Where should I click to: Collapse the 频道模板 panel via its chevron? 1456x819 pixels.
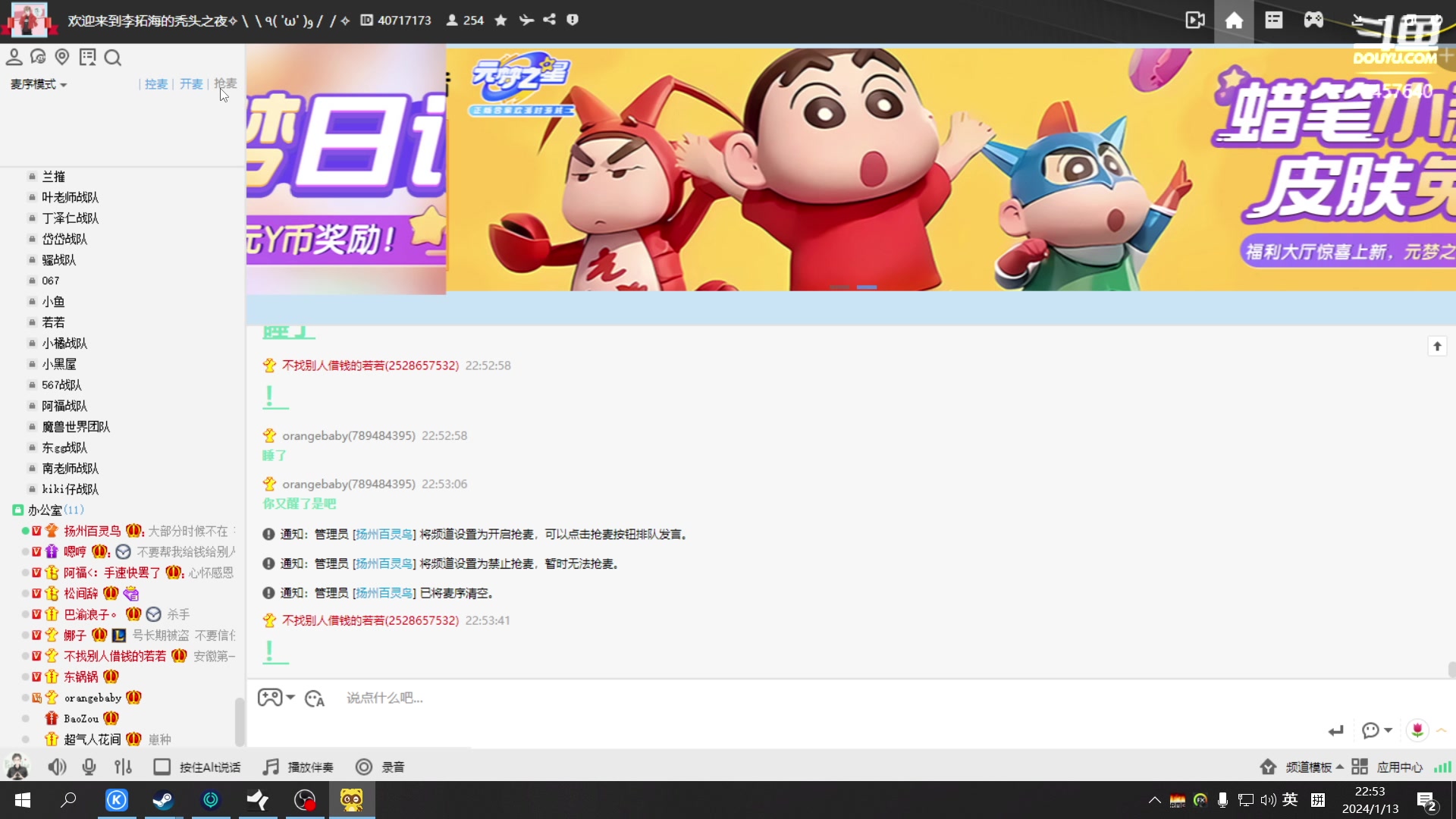coord(1339,767)
